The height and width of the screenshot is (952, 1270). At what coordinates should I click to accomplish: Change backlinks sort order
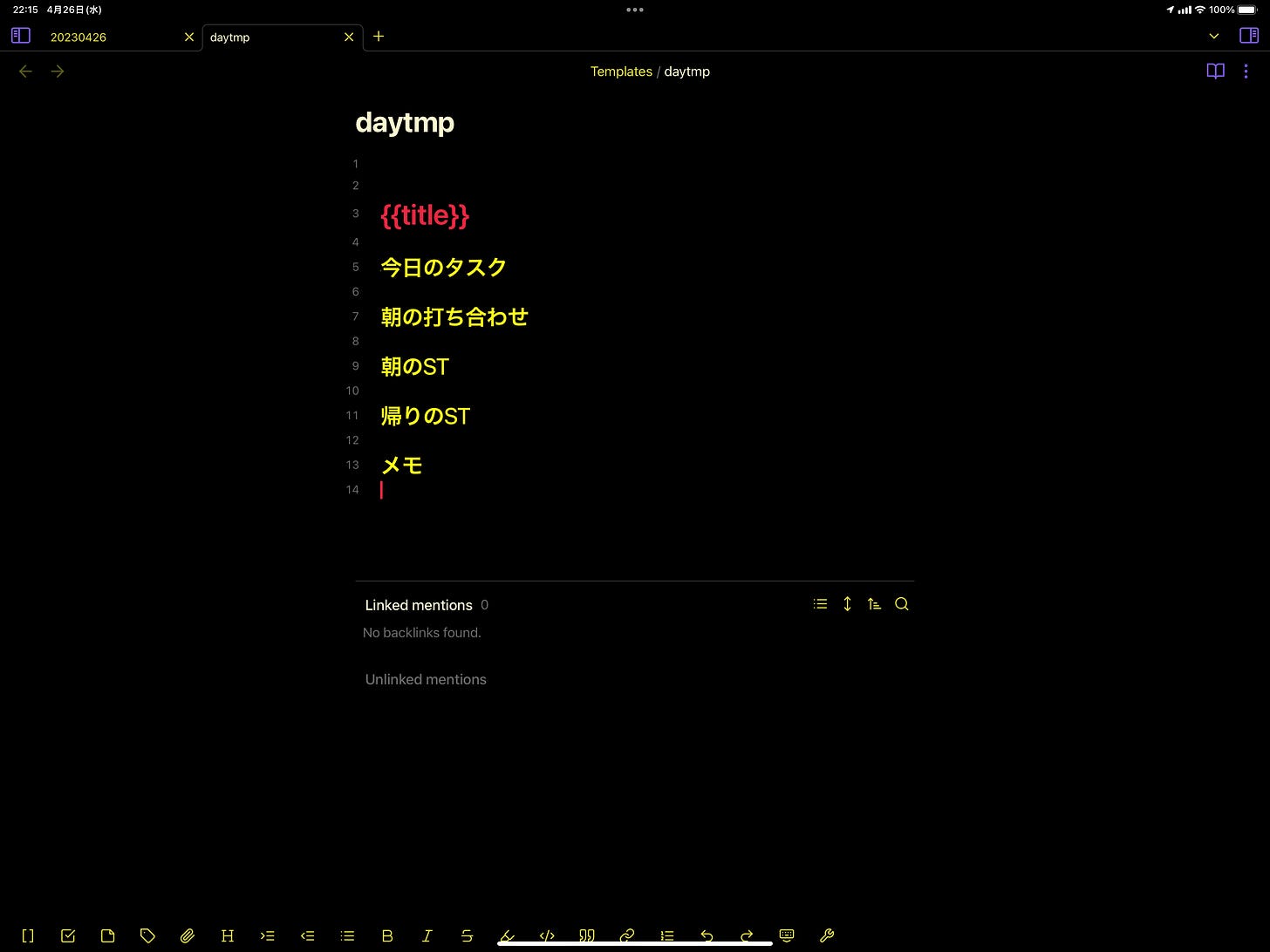pyautogui.click(x=874, y=603)
